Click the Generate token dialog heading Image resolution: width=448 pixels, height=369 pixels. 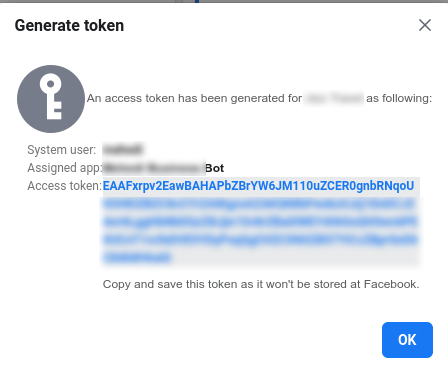(69, 26)
